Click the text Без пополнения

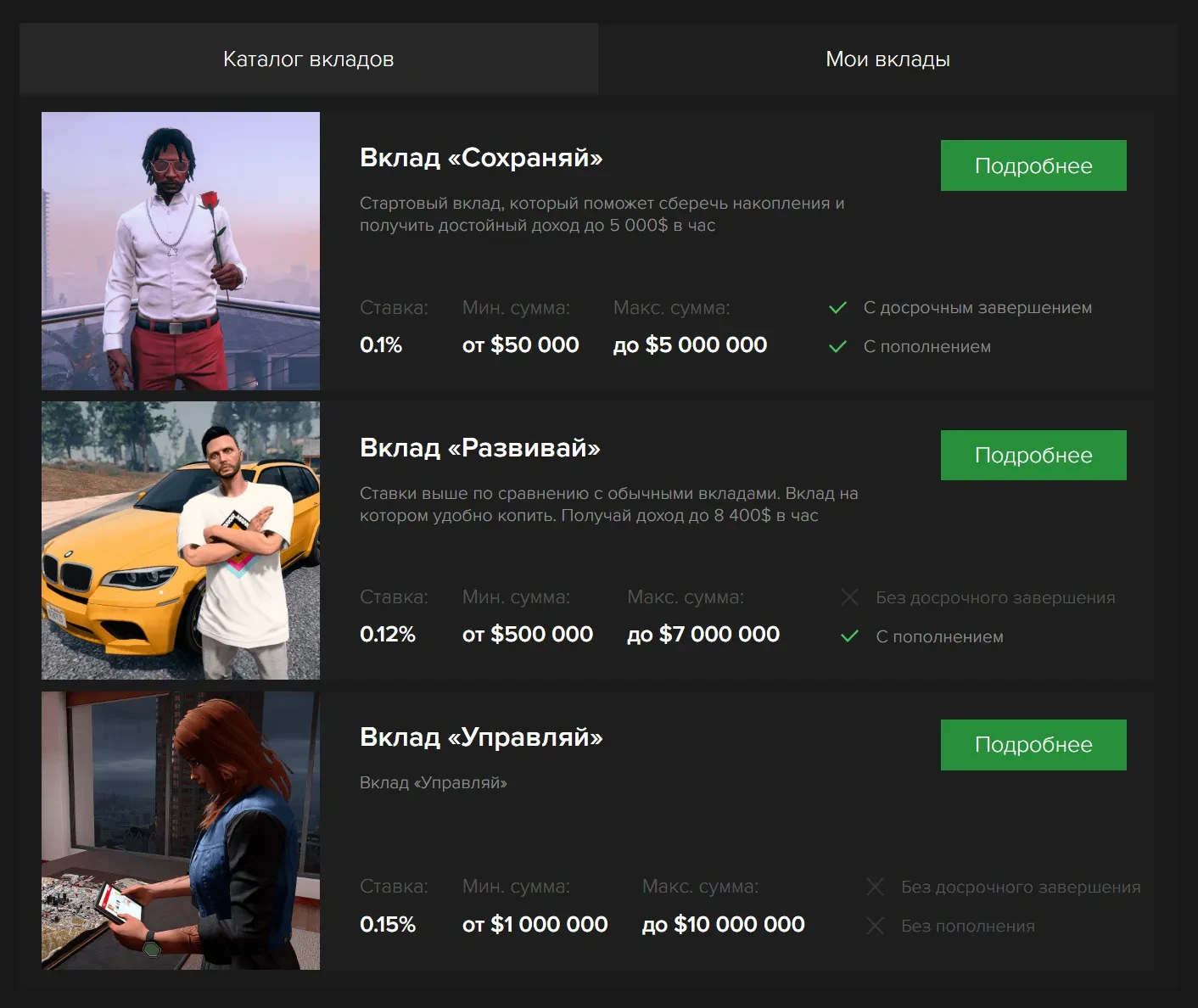968,927
